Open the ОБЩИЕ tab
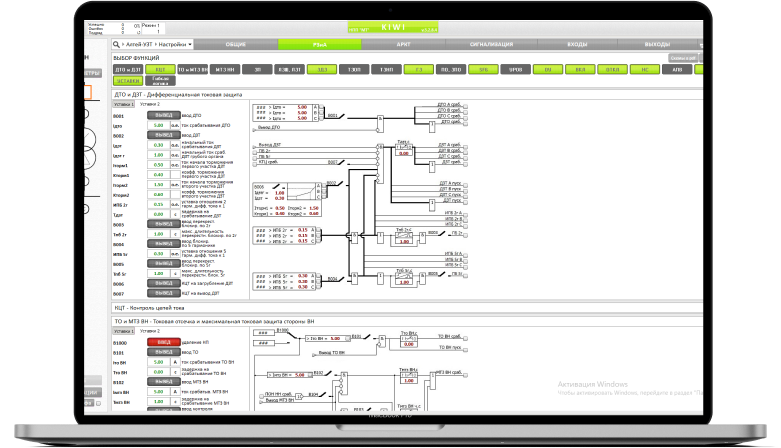 (237, 45)
